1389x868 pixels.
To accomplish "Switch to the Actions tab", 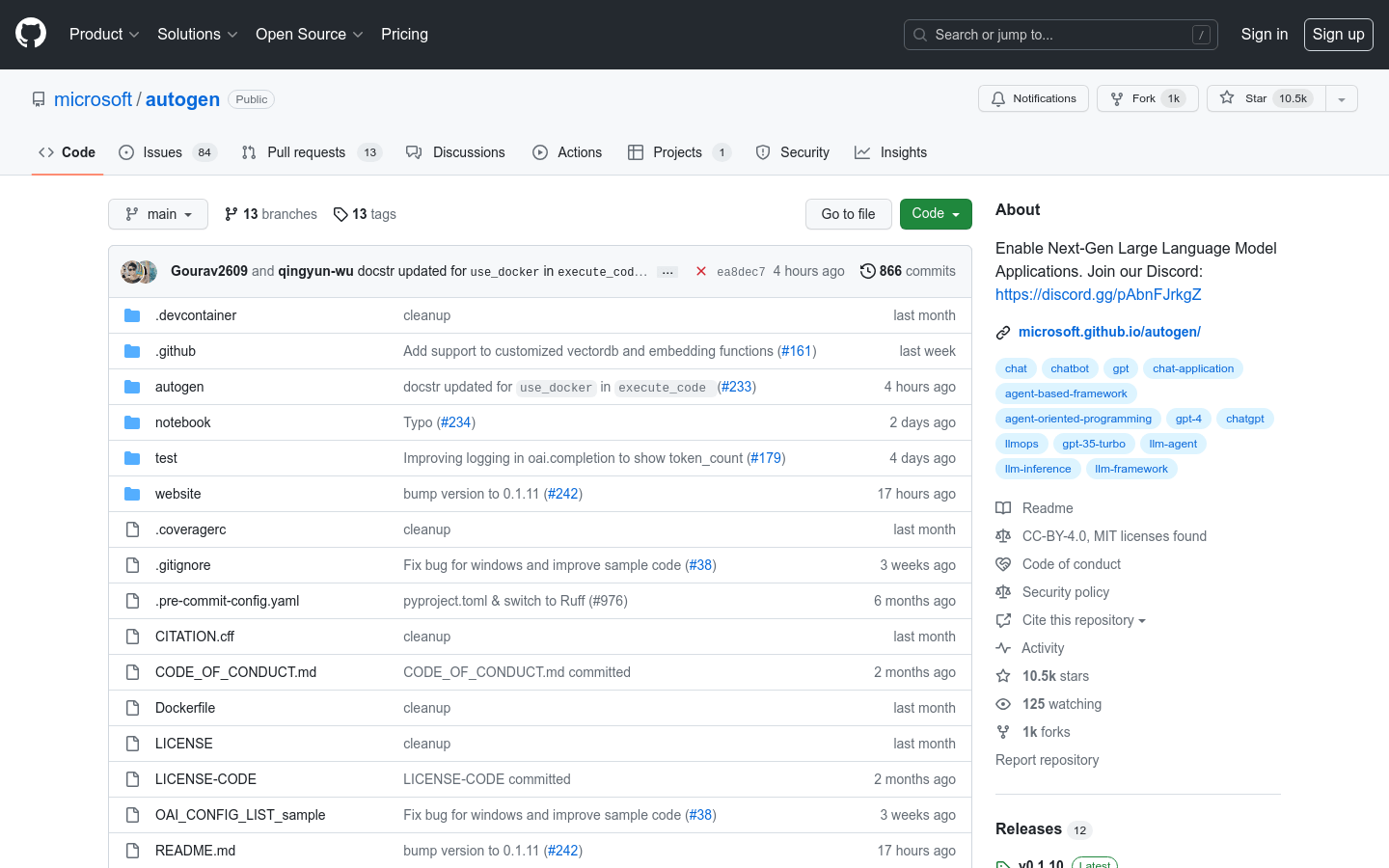I will [x=567, y=152].
